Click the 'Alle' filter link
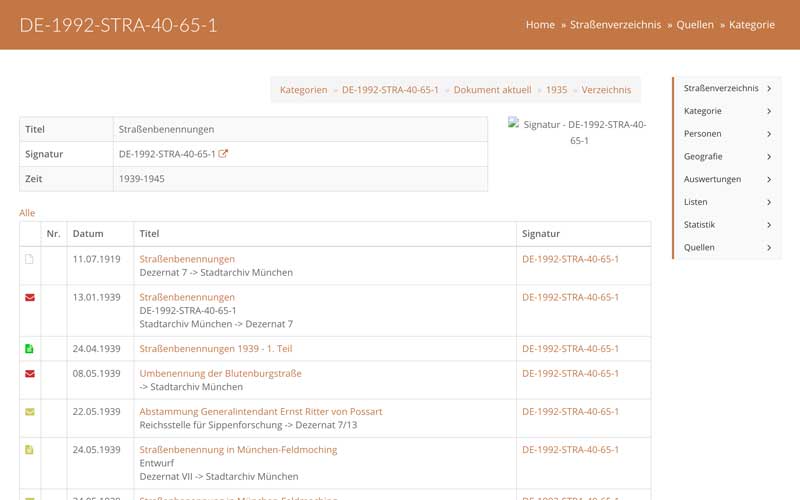 coord(27,213)
